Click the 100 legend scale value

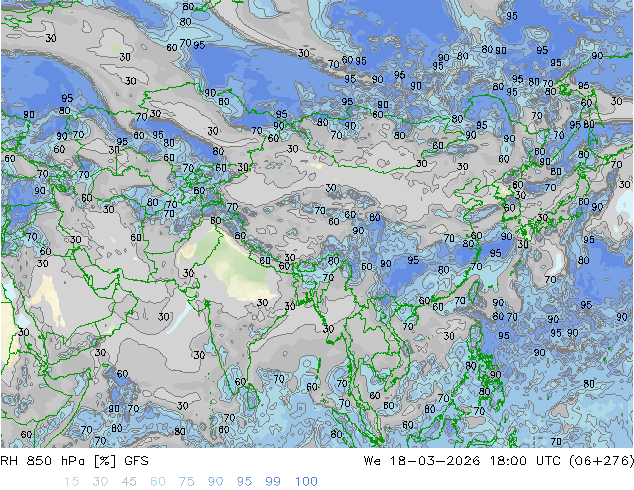coord(306,482)
